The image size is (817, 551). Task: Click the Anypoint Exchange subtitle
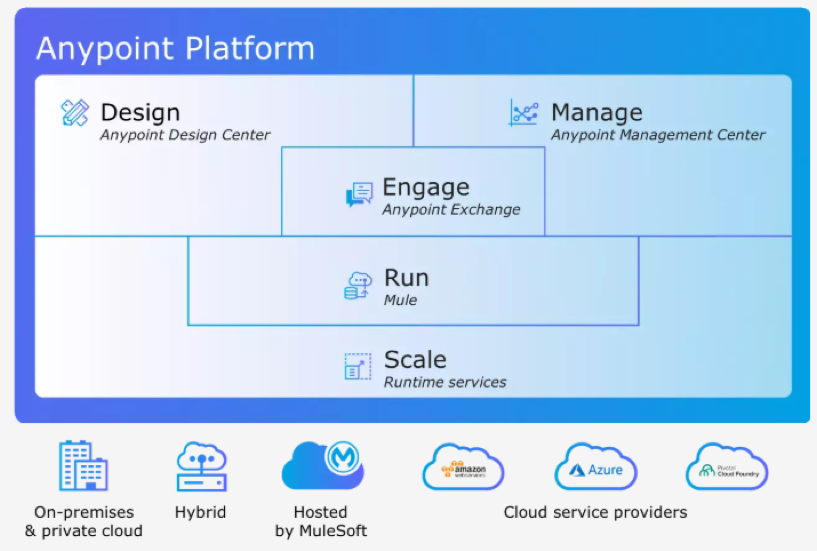click(x=451, y=210)
